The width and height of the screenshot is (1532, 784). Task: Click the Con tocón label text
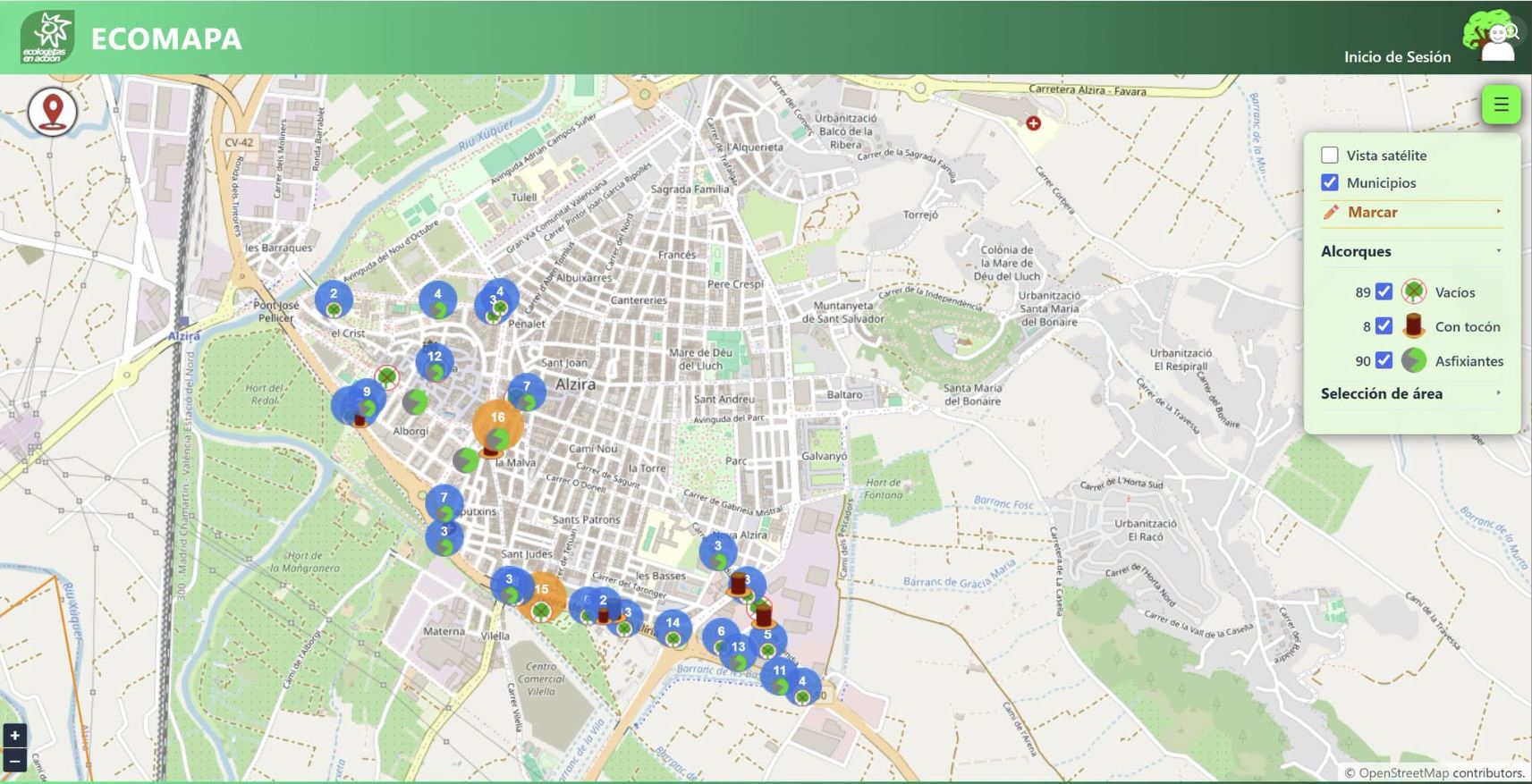(x=1468, y=326)
